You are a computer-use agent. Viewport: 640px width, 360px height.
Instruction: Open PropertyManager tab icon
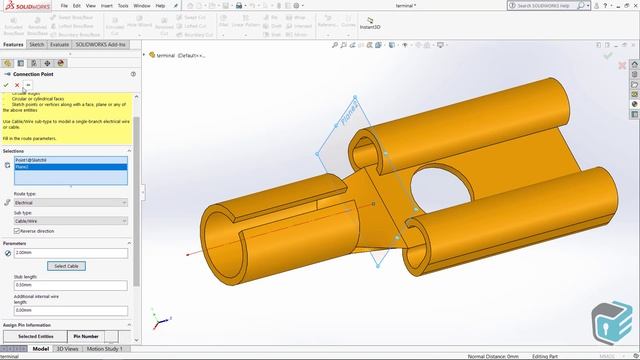[x=20, y=63]
